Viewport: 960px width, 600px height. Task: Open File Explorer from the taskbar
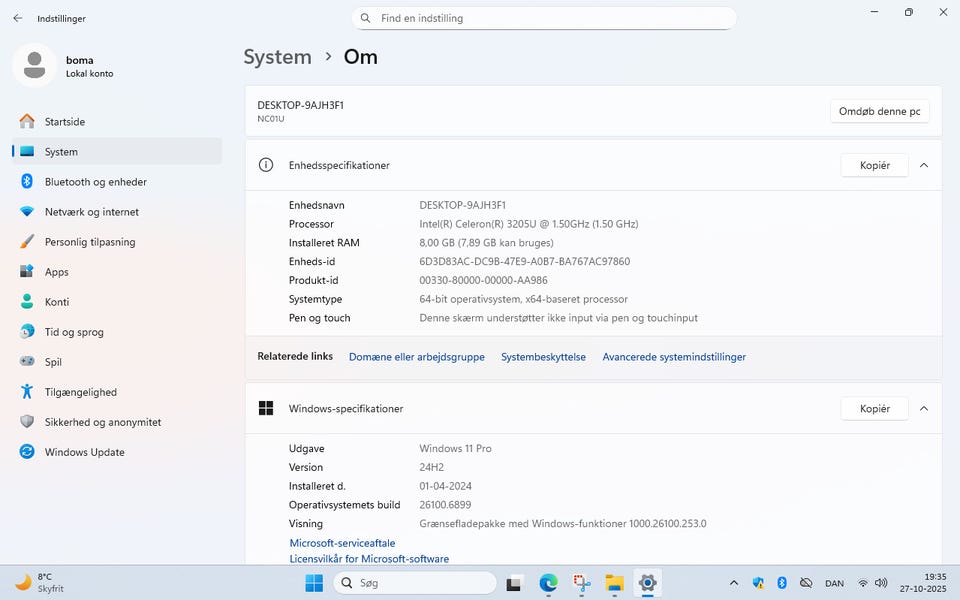(614, 583)
